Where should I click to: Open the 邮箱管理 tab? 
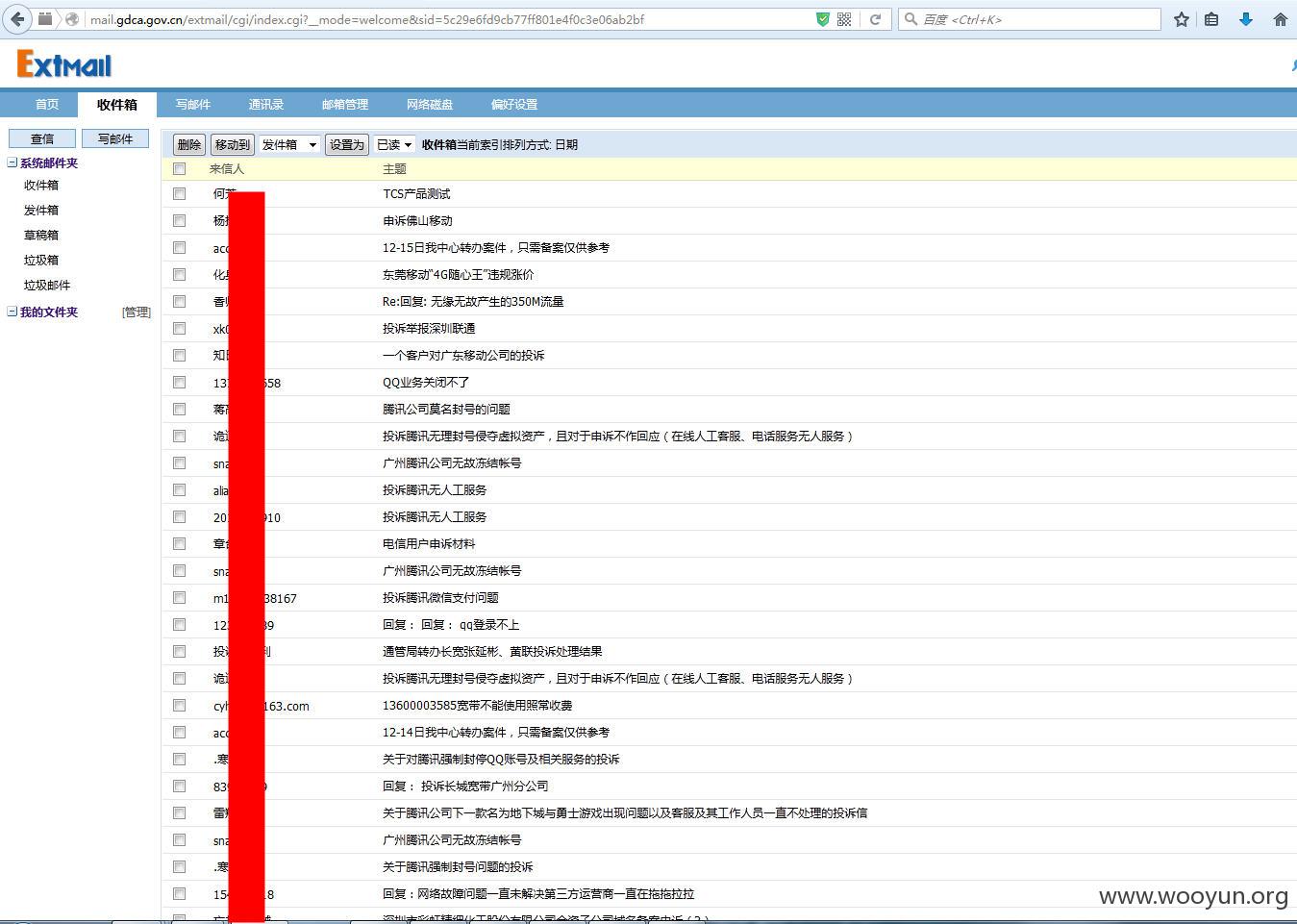coord(345,104)
